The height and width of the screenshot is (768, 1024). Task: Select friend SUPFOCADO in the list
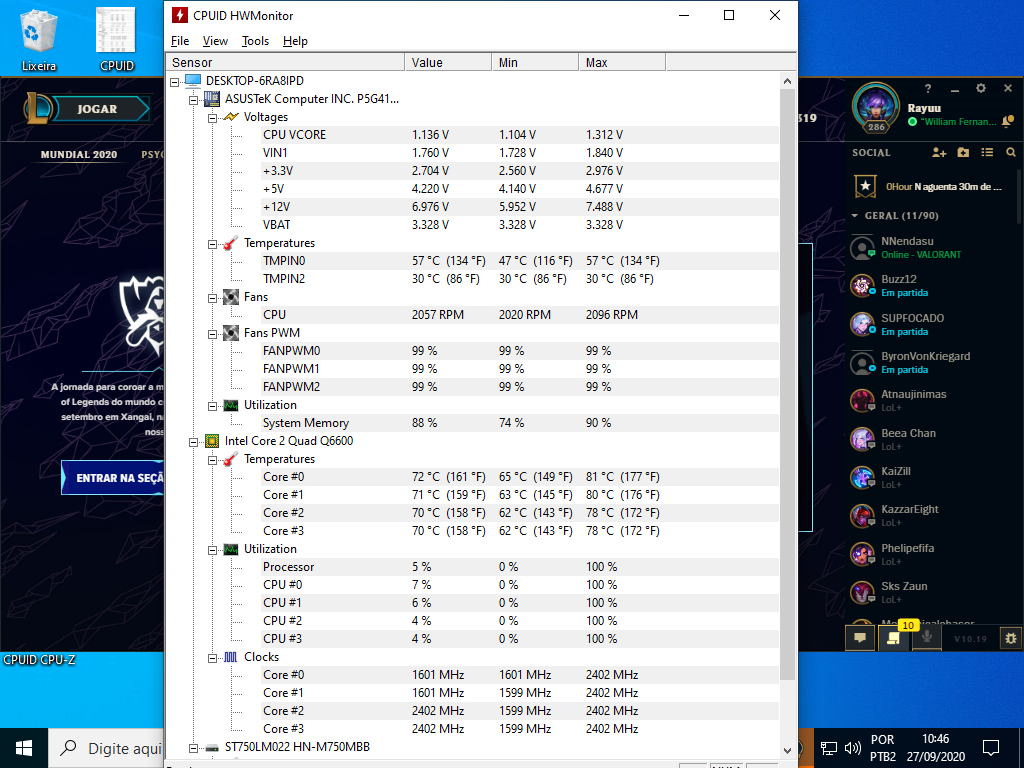pyautogui.click(x=932, y=325)
